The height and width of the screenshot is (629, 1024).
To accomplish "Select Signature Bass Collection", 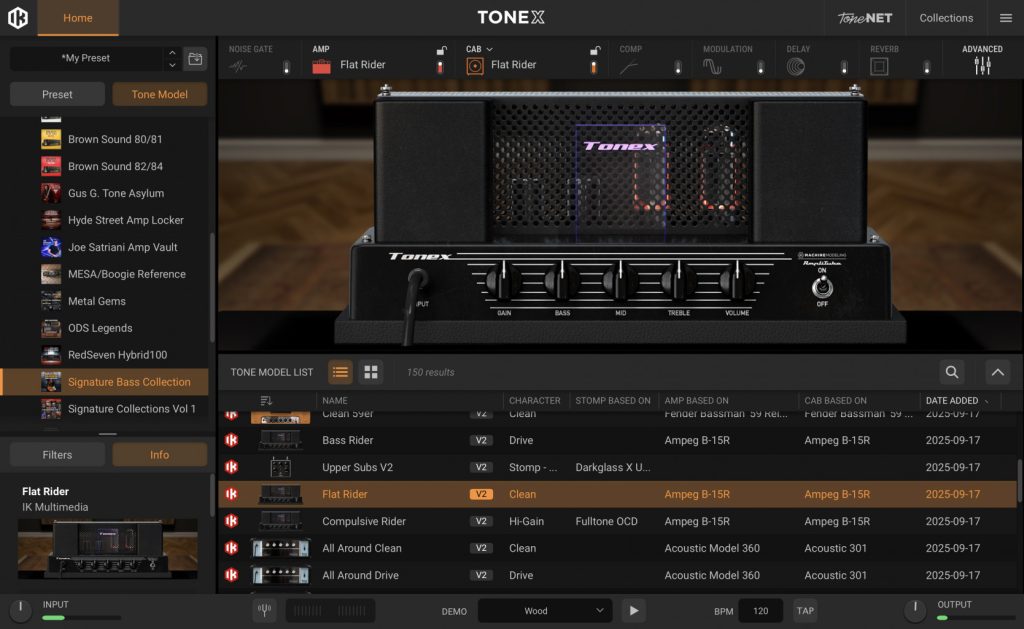I will tap(105, 382).
